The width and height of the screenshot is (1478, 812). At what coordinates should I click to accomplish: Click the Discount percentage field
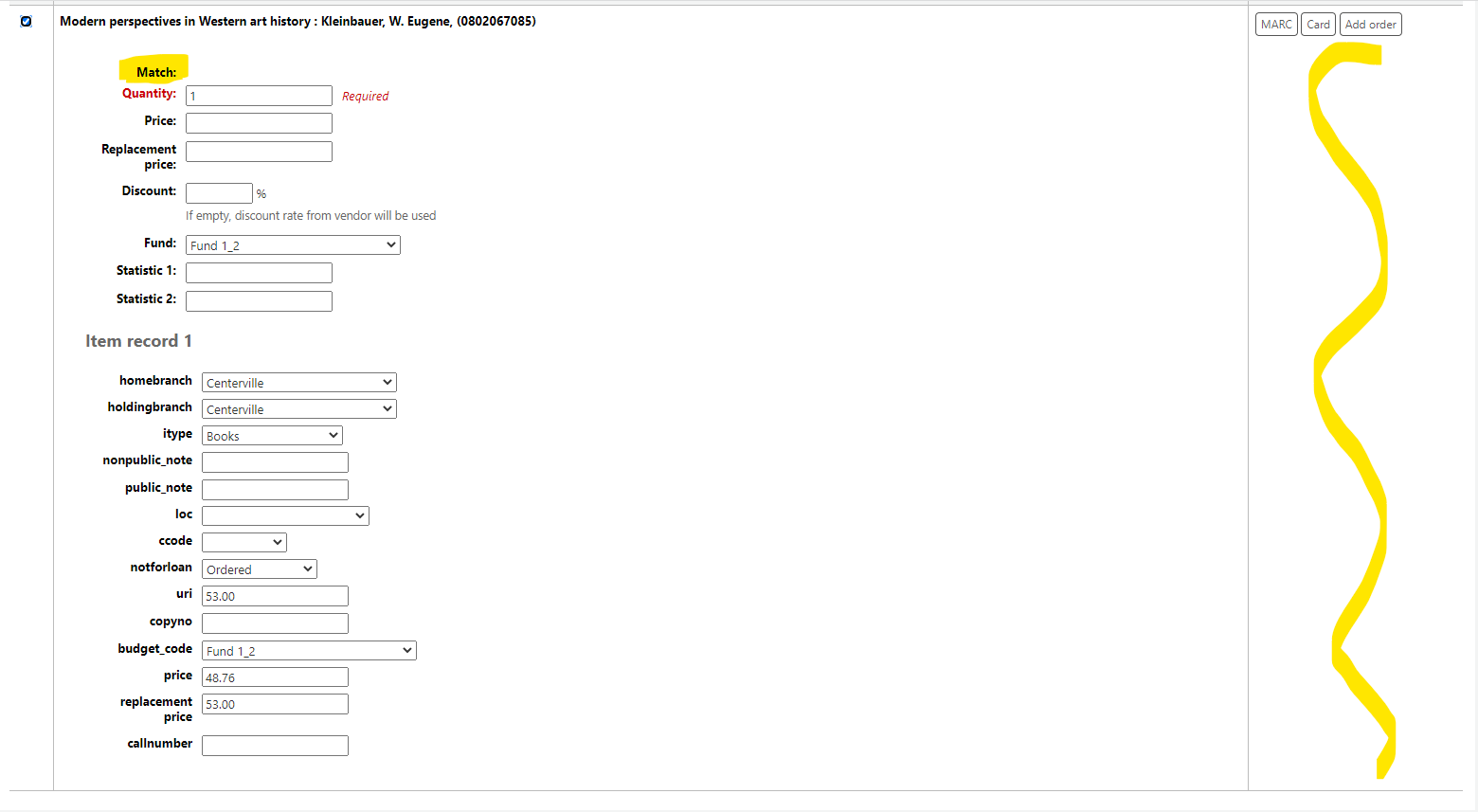[x=219, y=193]
